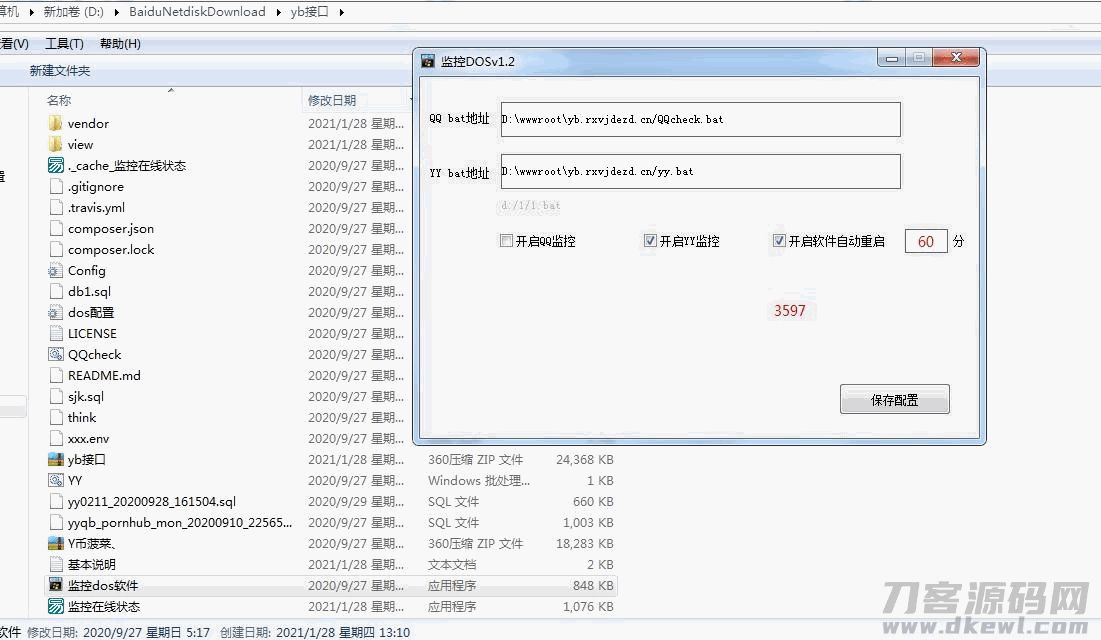Select the 监控在线状态 application icon
The height and width of the screenshot is (640, 1101).
click(x=56, y=607)
